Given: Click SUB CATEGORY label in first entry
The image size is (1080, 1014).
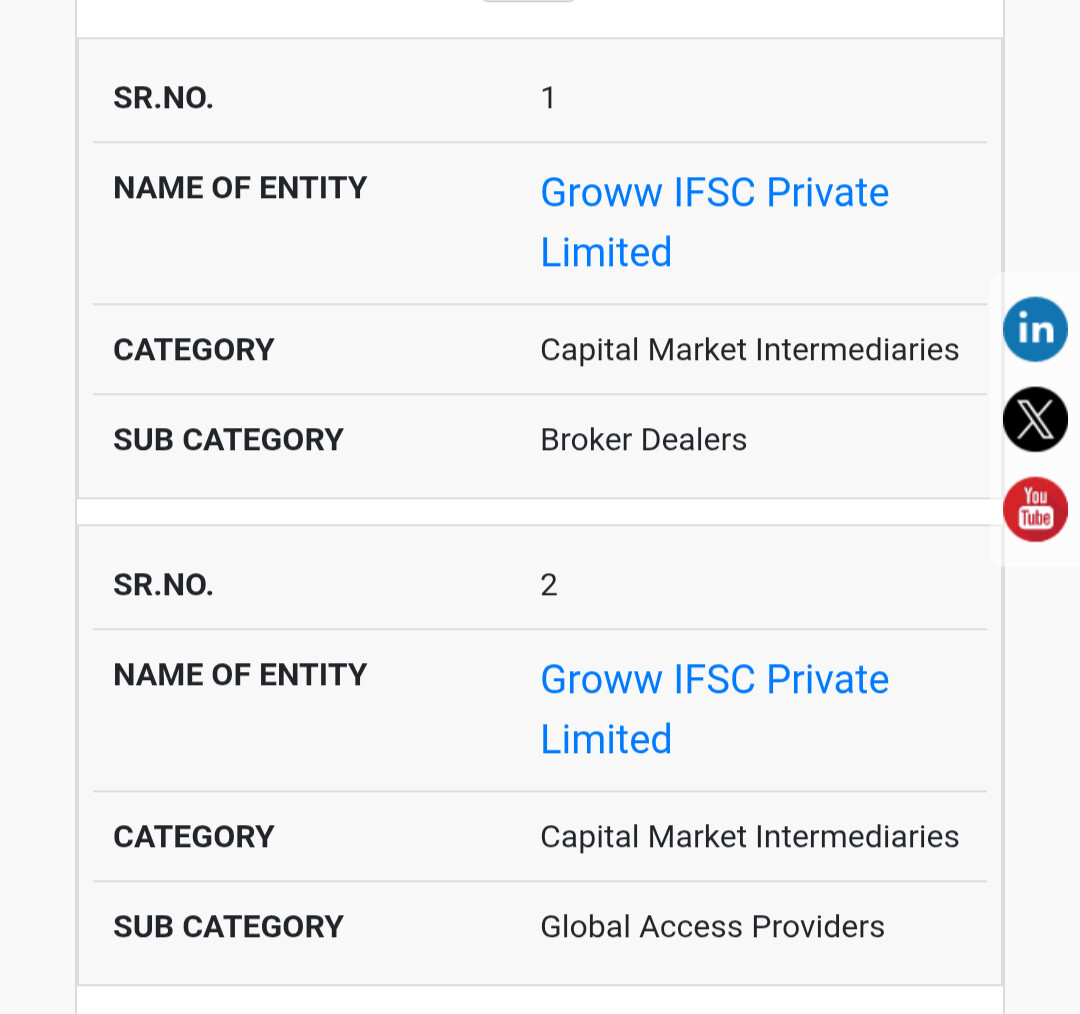Looking at the screenshot, I should [x=228, y=440].
